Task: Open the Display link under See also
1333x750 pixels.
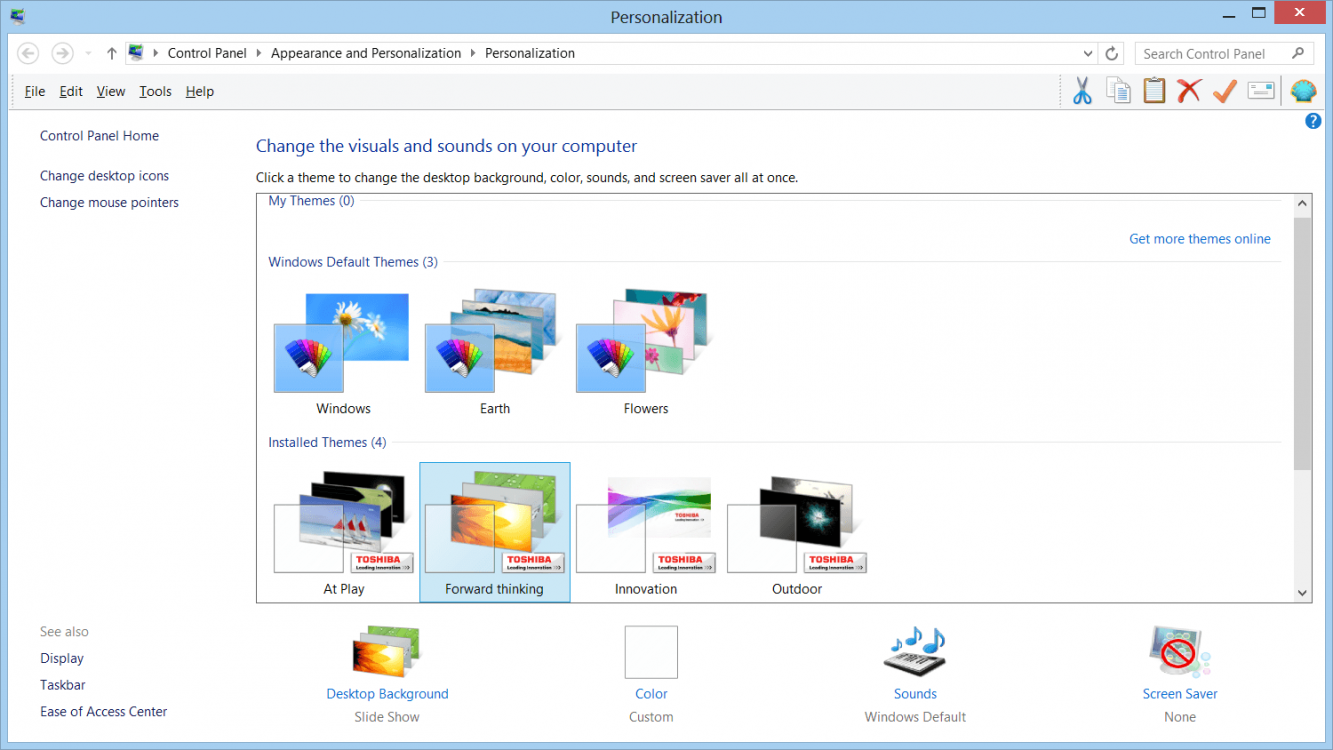Action: click(x=62, y=658)
